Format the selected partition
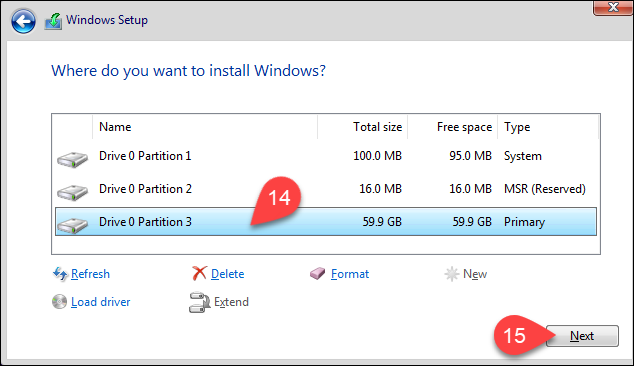The width and height of the screenshot is (634, 366). coord(350,274)
